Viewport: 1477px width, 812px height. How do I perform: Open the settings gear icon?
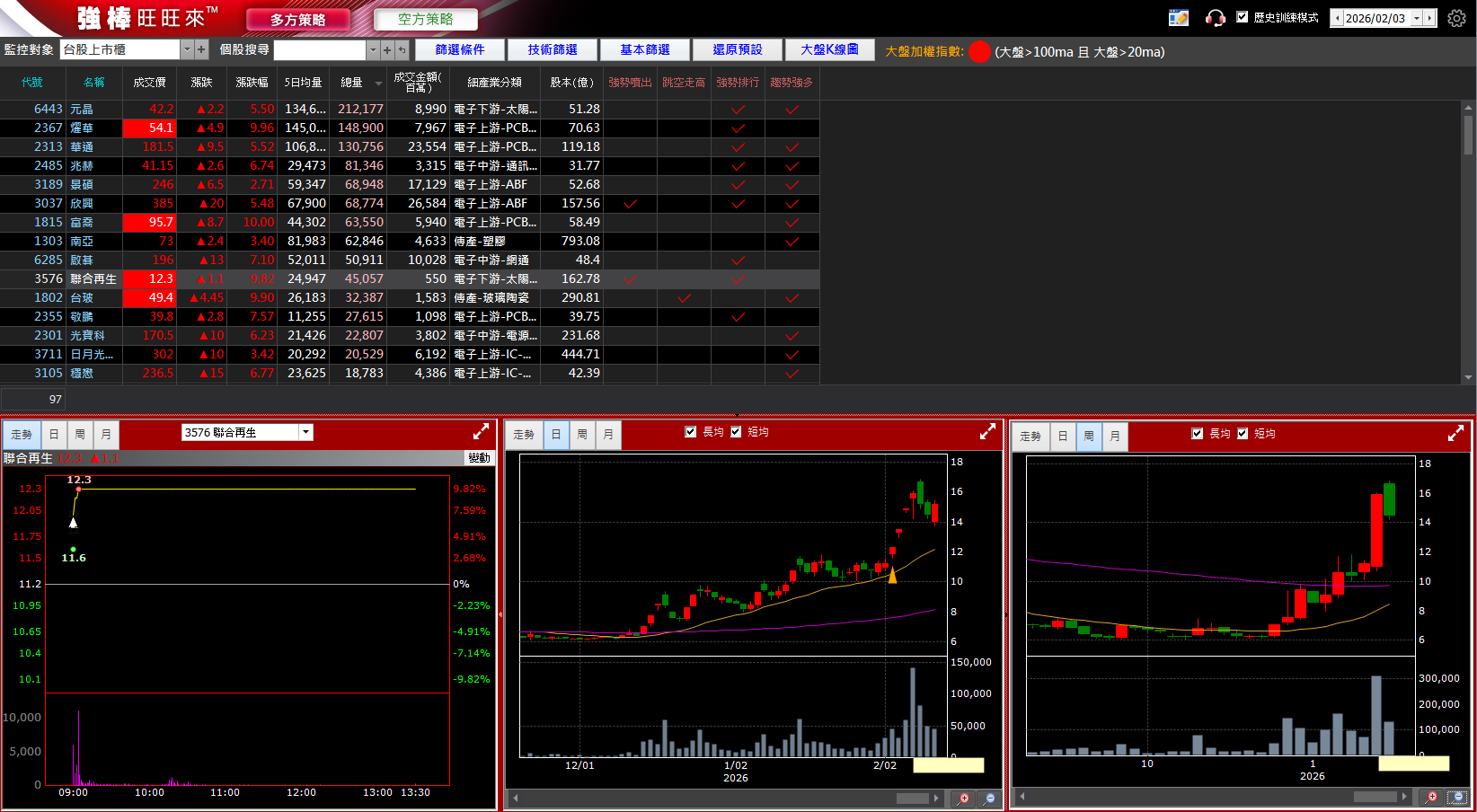coord(1456,18)
